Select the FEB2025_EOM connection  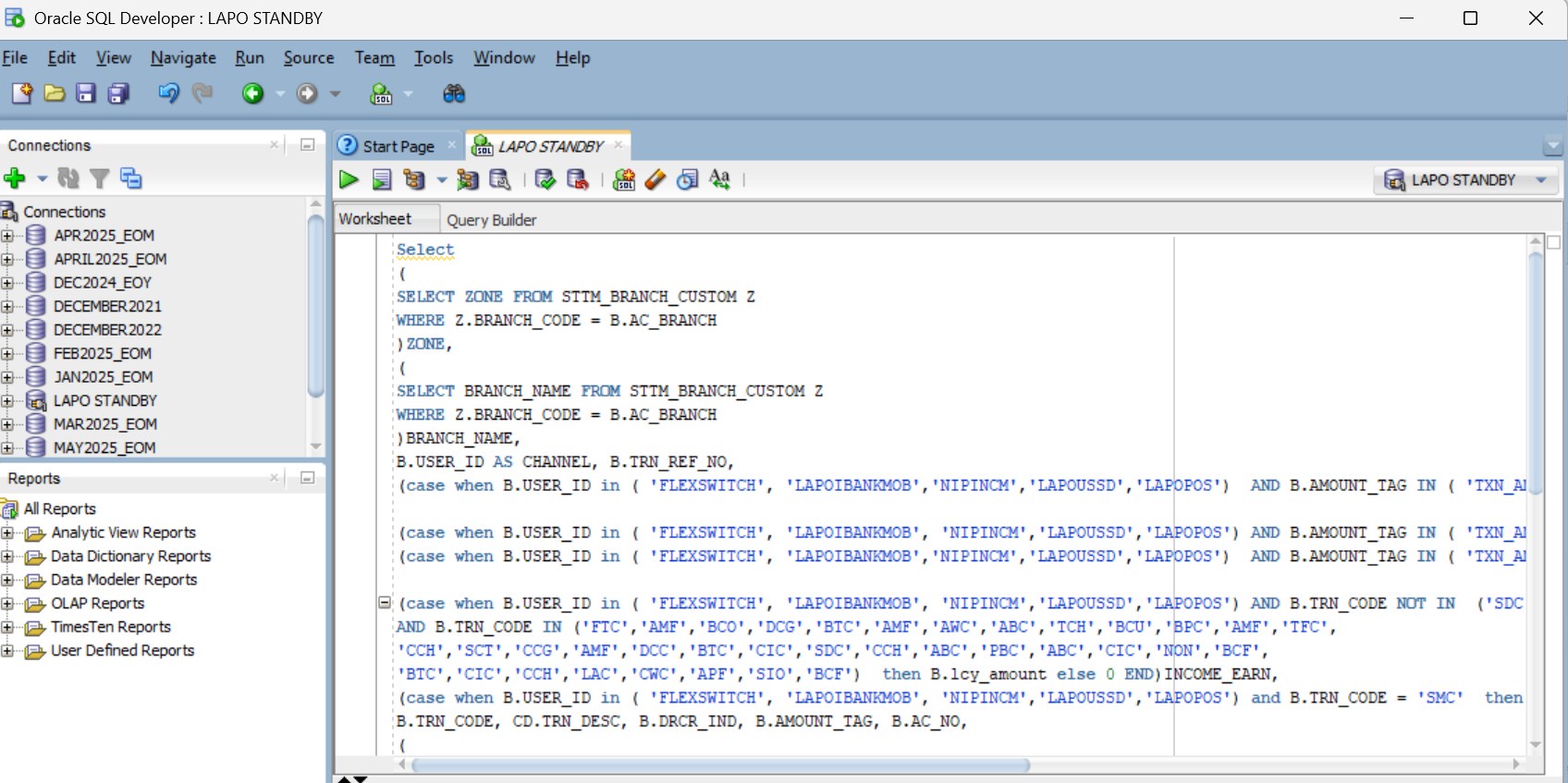point(102,354)
